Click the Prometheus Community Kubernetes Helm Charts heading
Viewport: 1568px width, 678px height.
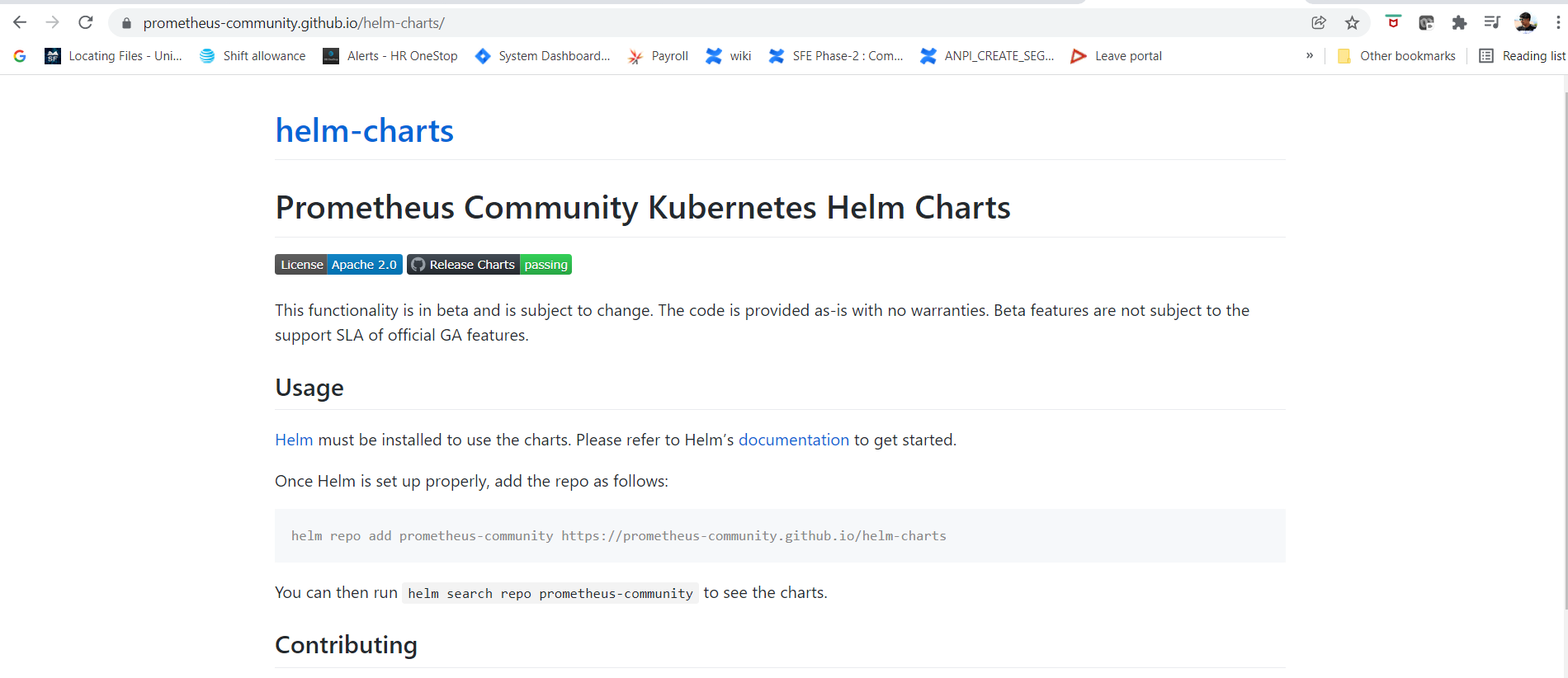642,207
